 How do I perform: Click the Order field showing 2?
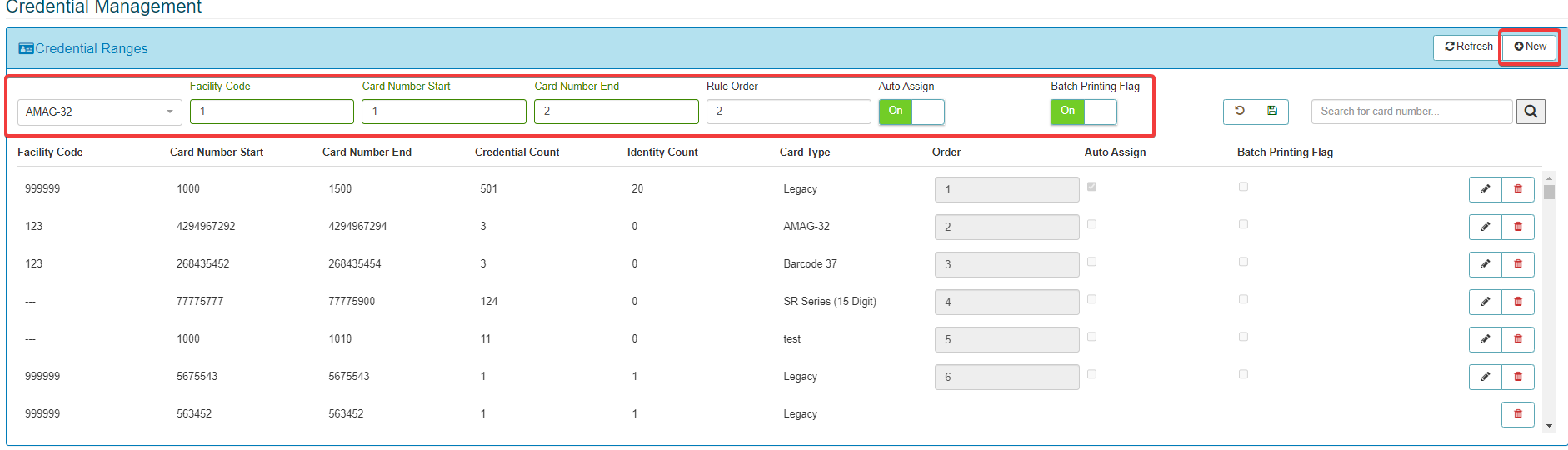[x=1007, y=227]
